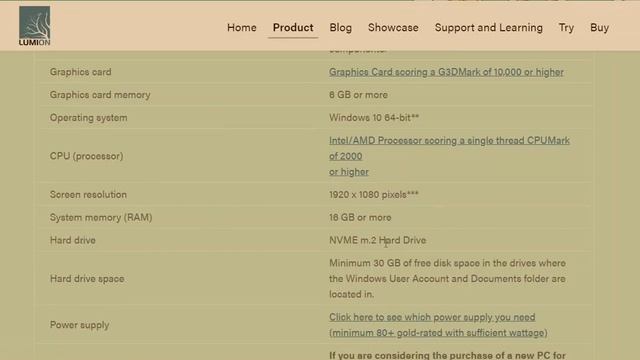This screenshot has width=640, height=360.
Task: Select the 'Hard drive space' label
Action: click(x=87, y=279)
